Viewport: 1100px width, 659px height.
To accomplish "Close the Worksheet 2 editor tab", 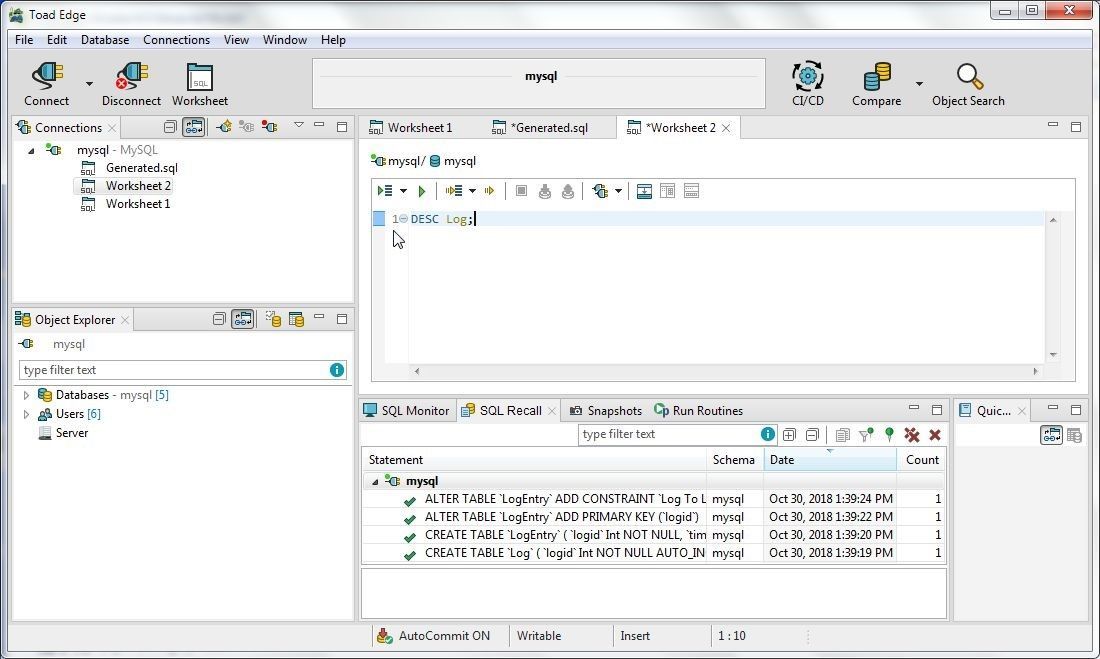I will point(726,128).
